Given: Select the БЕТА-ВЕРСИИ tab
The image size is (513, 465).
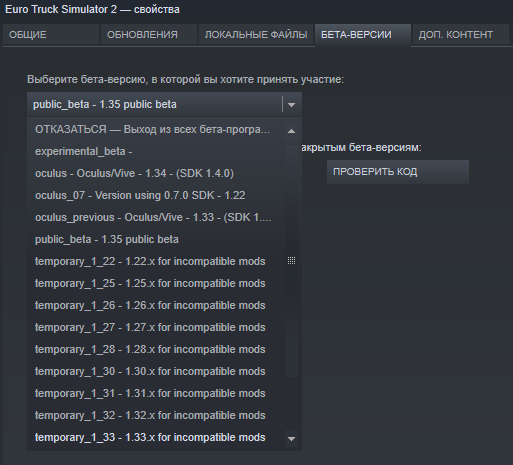Looking at the screenshot, I should [363, 35].
